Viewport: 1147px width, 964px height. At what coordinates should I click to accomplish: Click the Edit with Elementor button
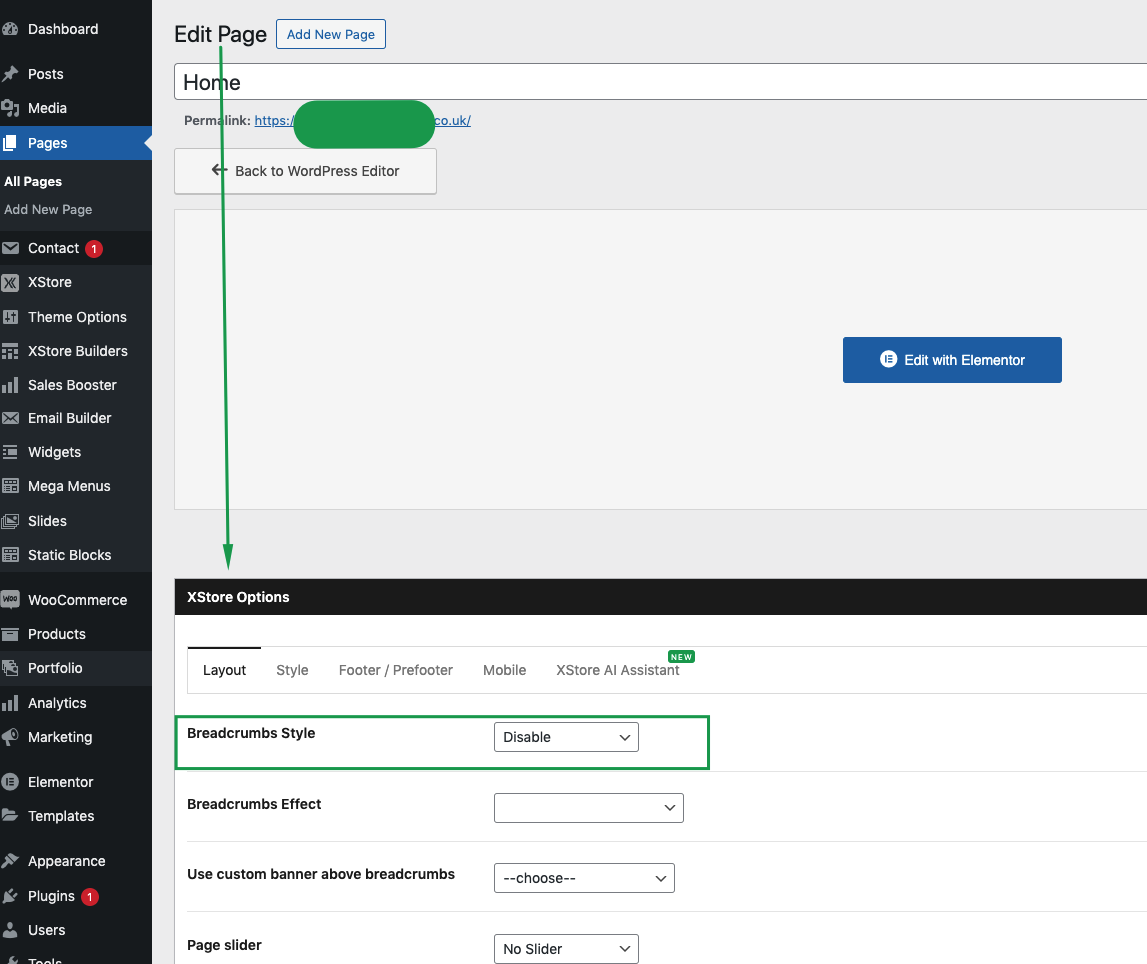point(952,360)
